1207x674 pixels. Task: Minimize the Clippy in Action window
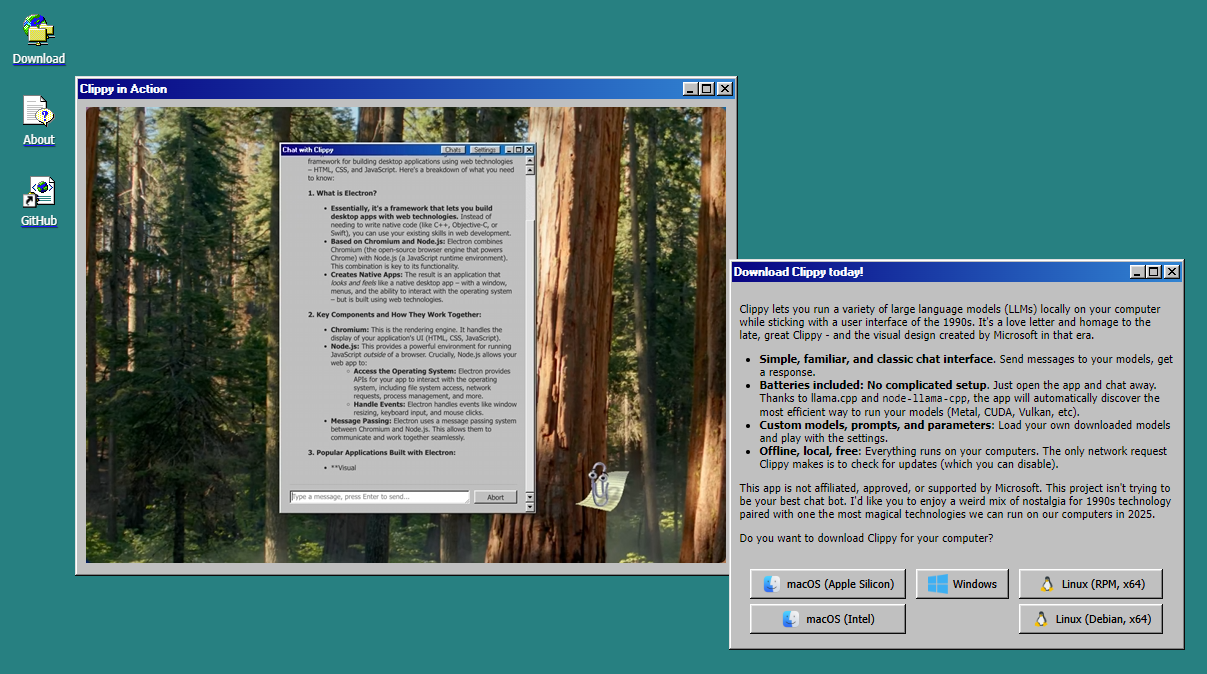pyautogui.click(x=690, y=89)
